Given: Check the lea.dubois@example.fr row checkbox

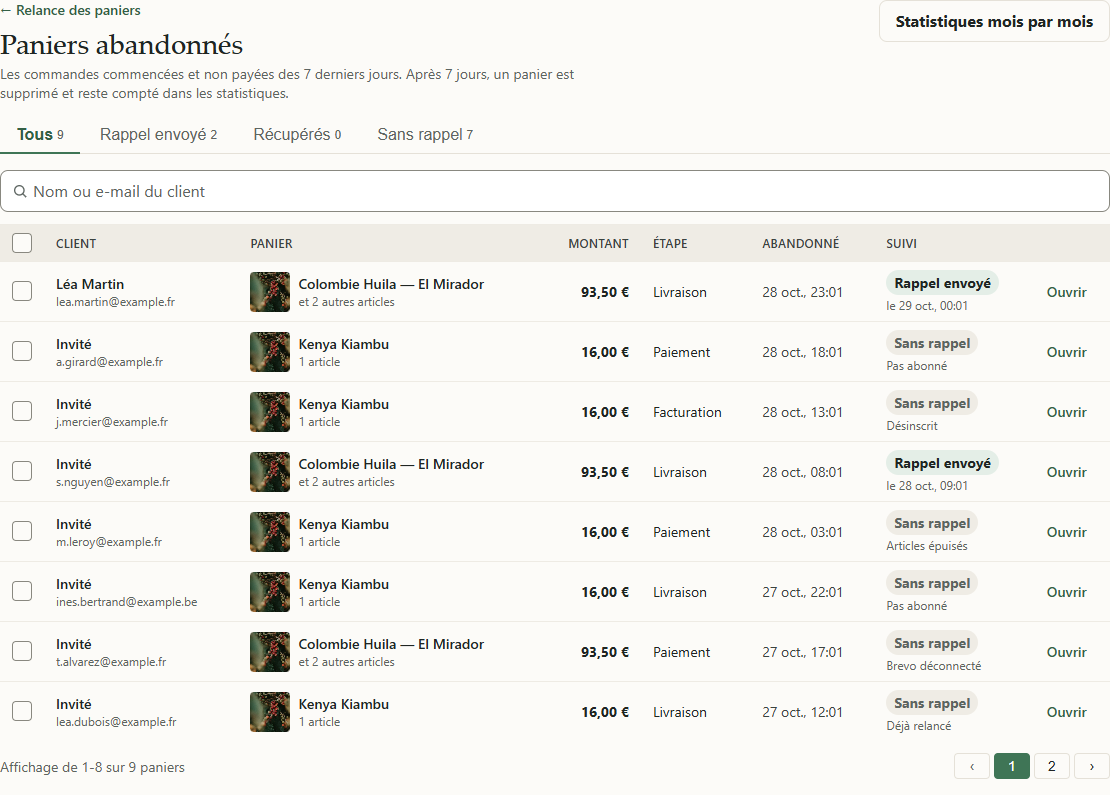Looking at the screenshot, I should click(22, 711).
